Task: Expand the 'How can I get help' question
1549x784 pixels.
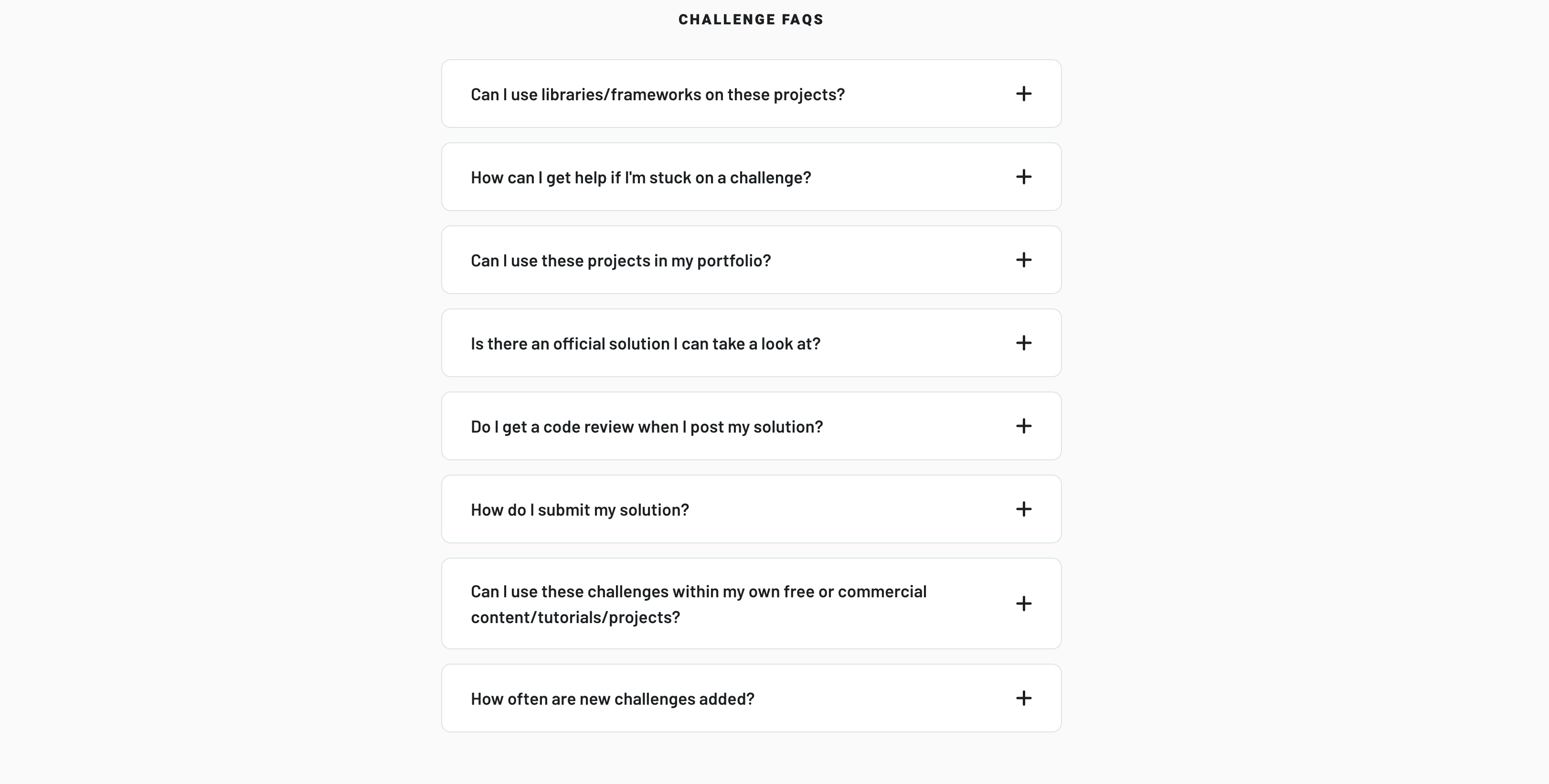Action: point(1024,177)
